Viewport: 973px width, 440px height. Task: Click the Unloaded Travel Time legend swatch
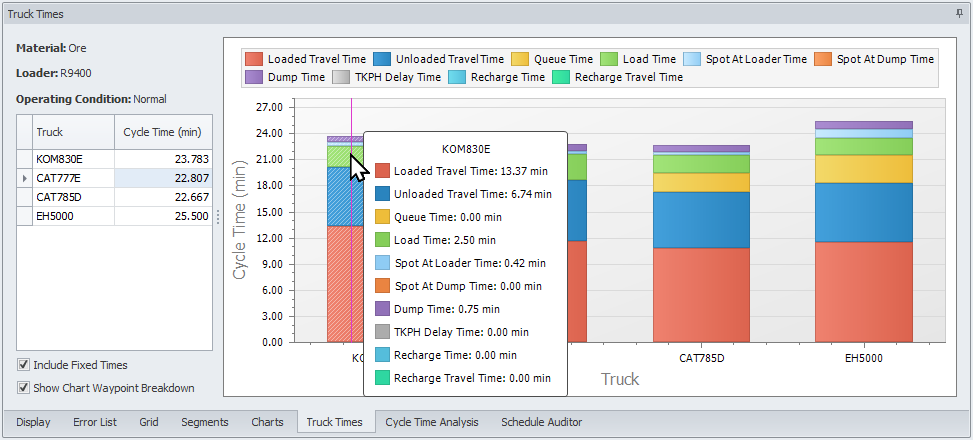(382, 59)
